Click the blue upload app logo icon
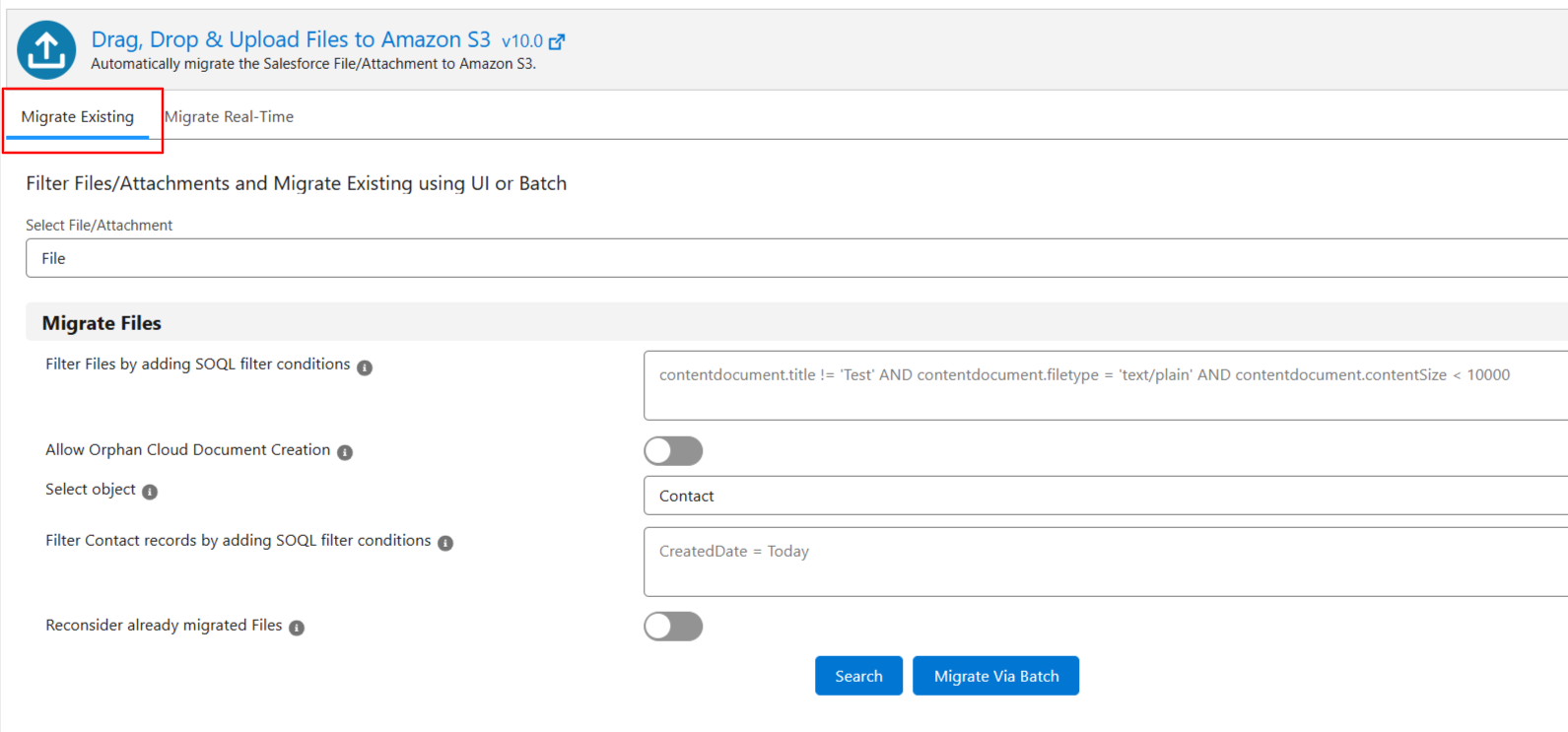Screen dimensions: 1568x732 click(46, 50)
